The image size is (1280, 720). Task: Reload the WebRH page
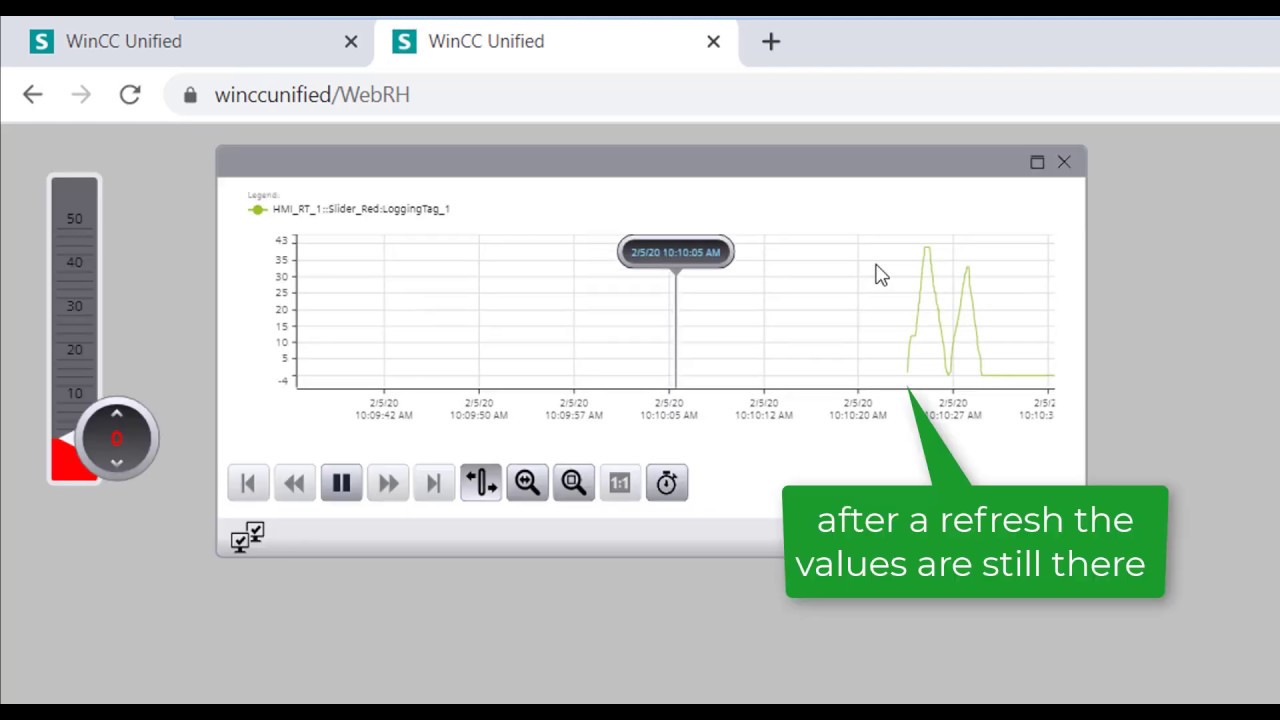coord(130,94)
